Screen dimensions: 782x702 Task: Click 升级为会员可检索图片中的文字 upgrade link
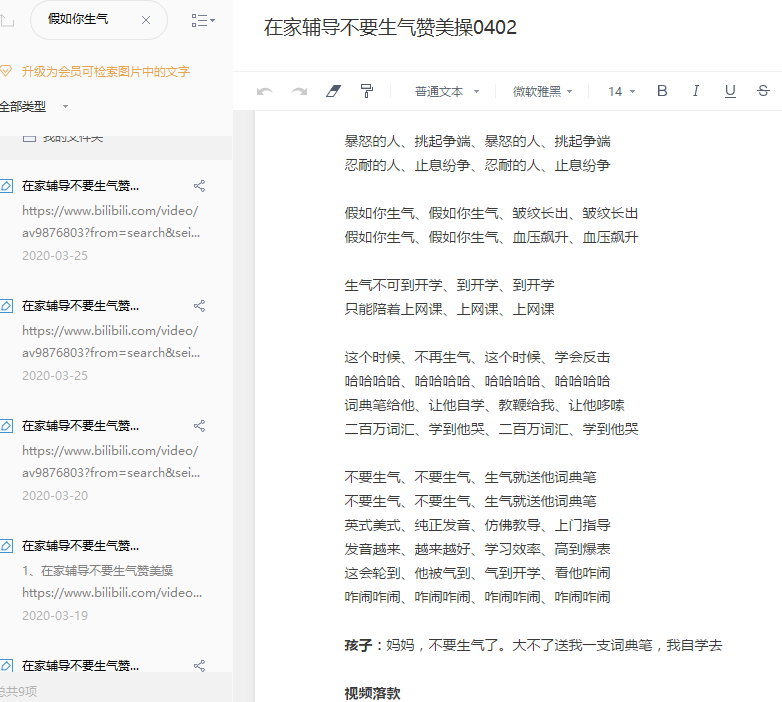pos(106,71)
